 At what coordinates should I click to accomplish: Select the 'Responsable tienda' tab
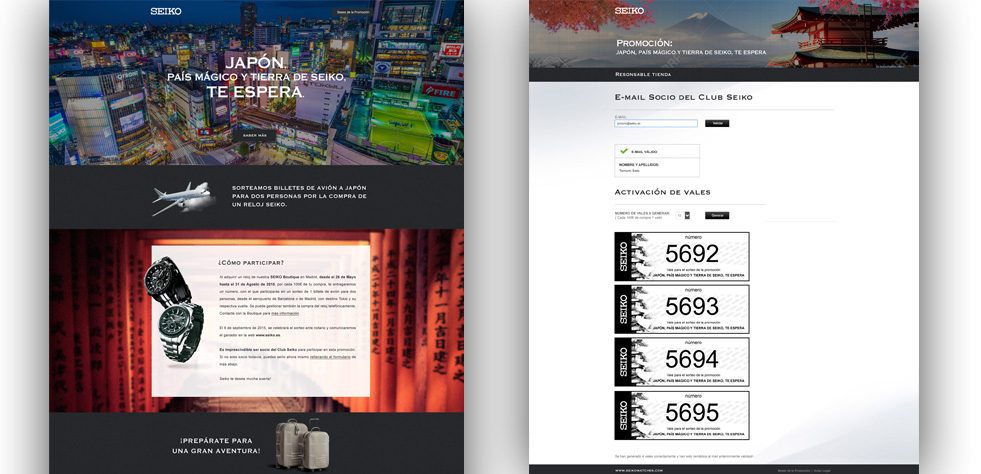click(x=643, y=74)
